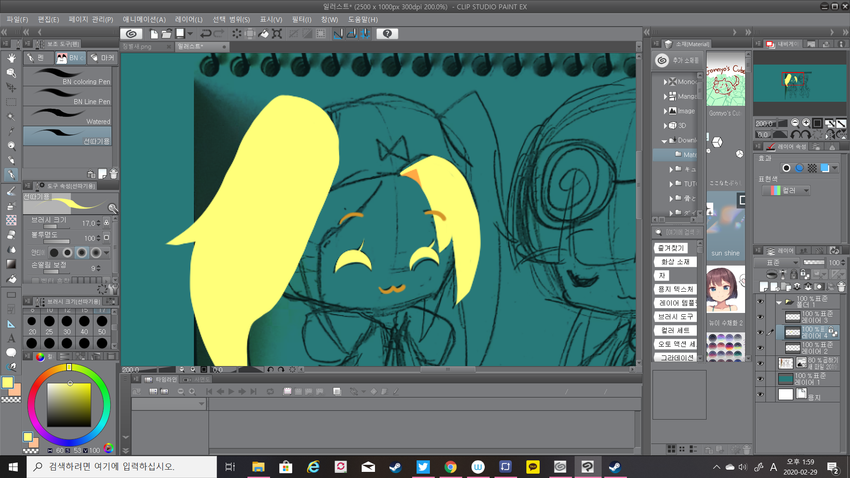Click the 브러시 도구 material tag

pos(675,316)
